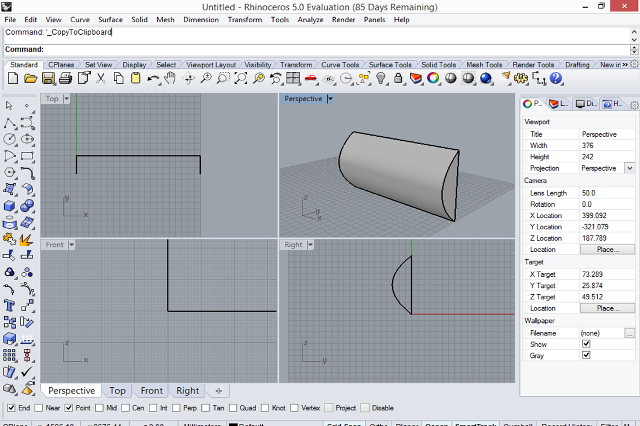Select the Box solid tool
The width and height of the screenshot is (640, 426).
(x=10, y=206)
